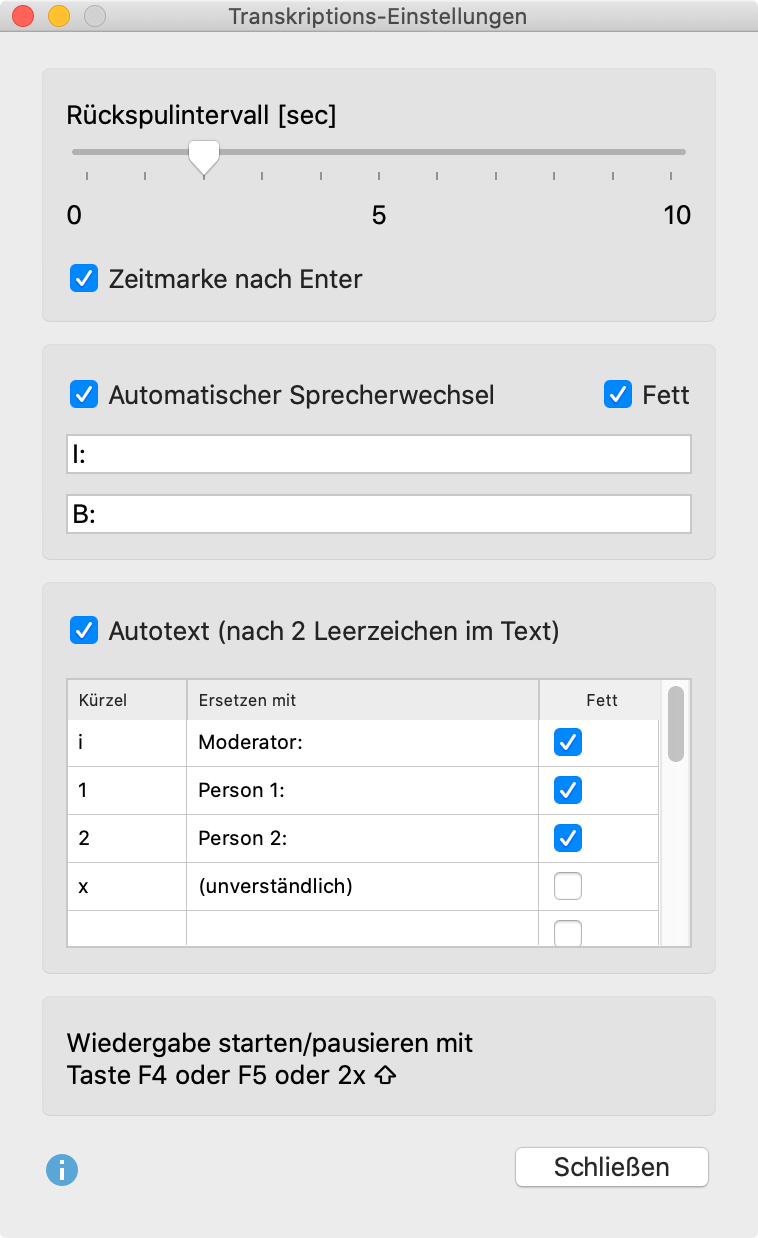Click the first speaker field containing I:
758x1238 pixels.
(x=379, y=454)
